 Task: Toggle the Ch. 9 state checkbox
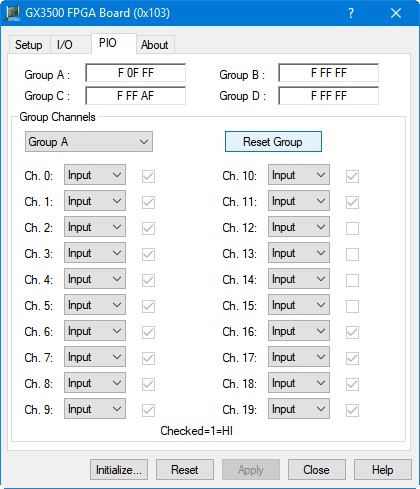pos(148,410)
